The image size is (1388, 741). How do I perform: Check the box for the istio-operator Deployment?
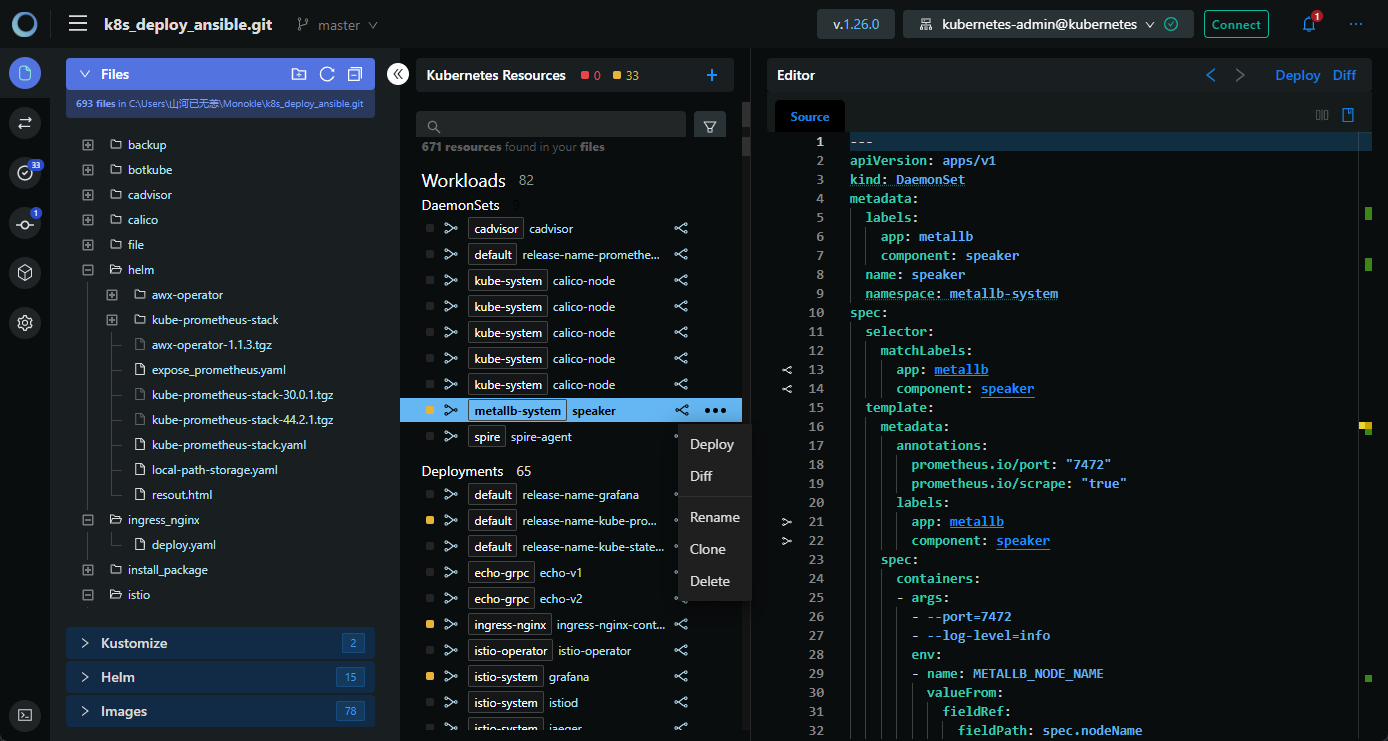(x=430, y=651)
